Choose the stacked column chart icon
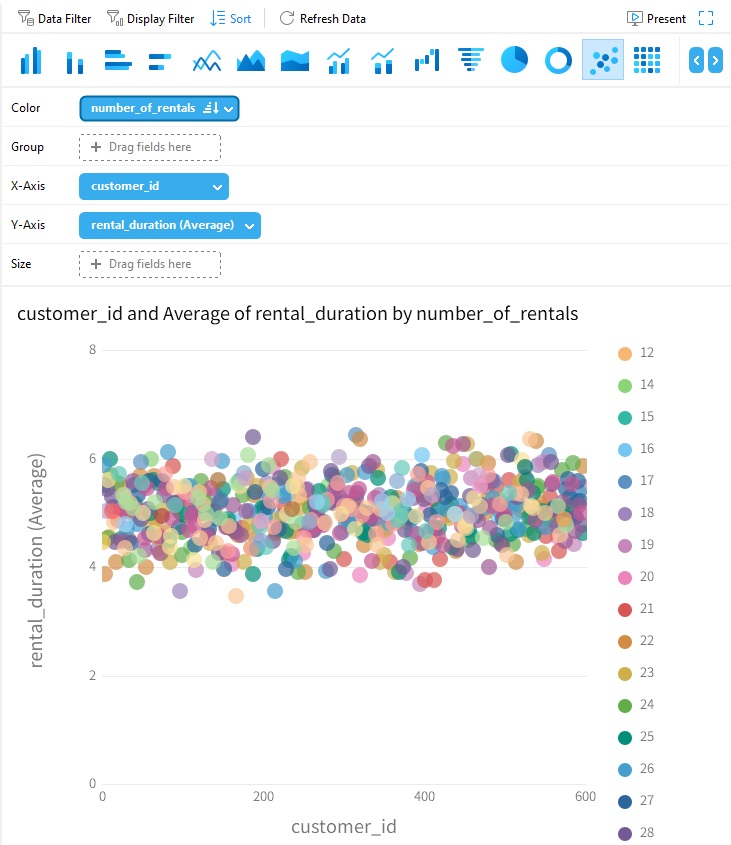 (x=75, y=61)
